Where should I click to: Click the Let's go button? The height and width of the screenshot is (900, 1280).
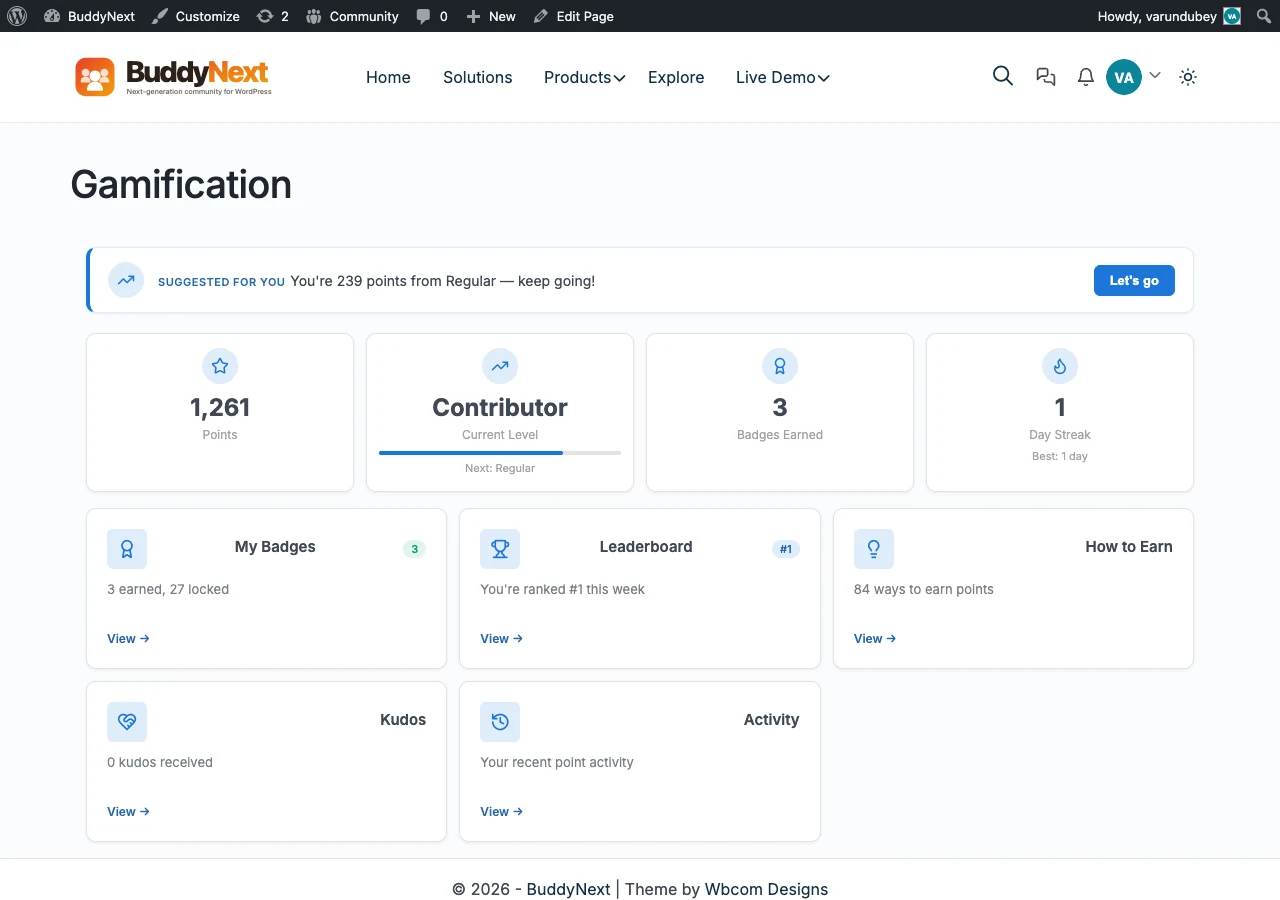(1134, 281)
